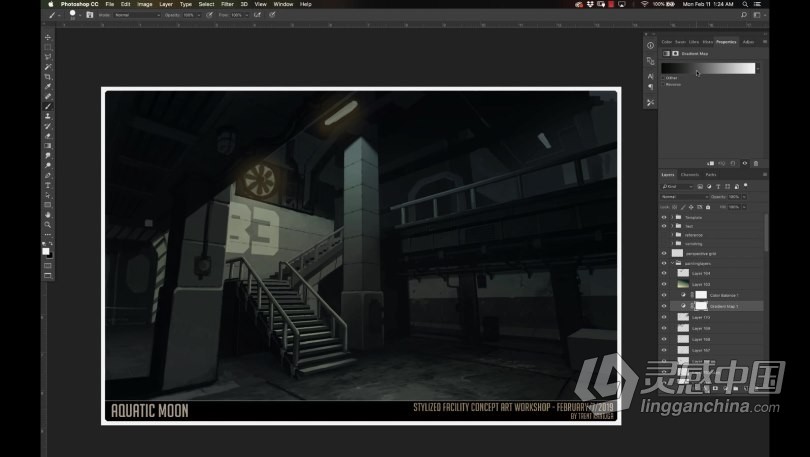
Task: Open the brush preset picker dropdown
Action: (80, 15)
